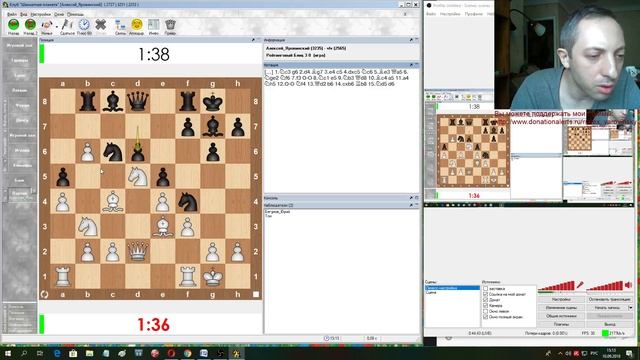Open Chrome from the taskbar
640x360 pixels.
[x=187, y=353]
